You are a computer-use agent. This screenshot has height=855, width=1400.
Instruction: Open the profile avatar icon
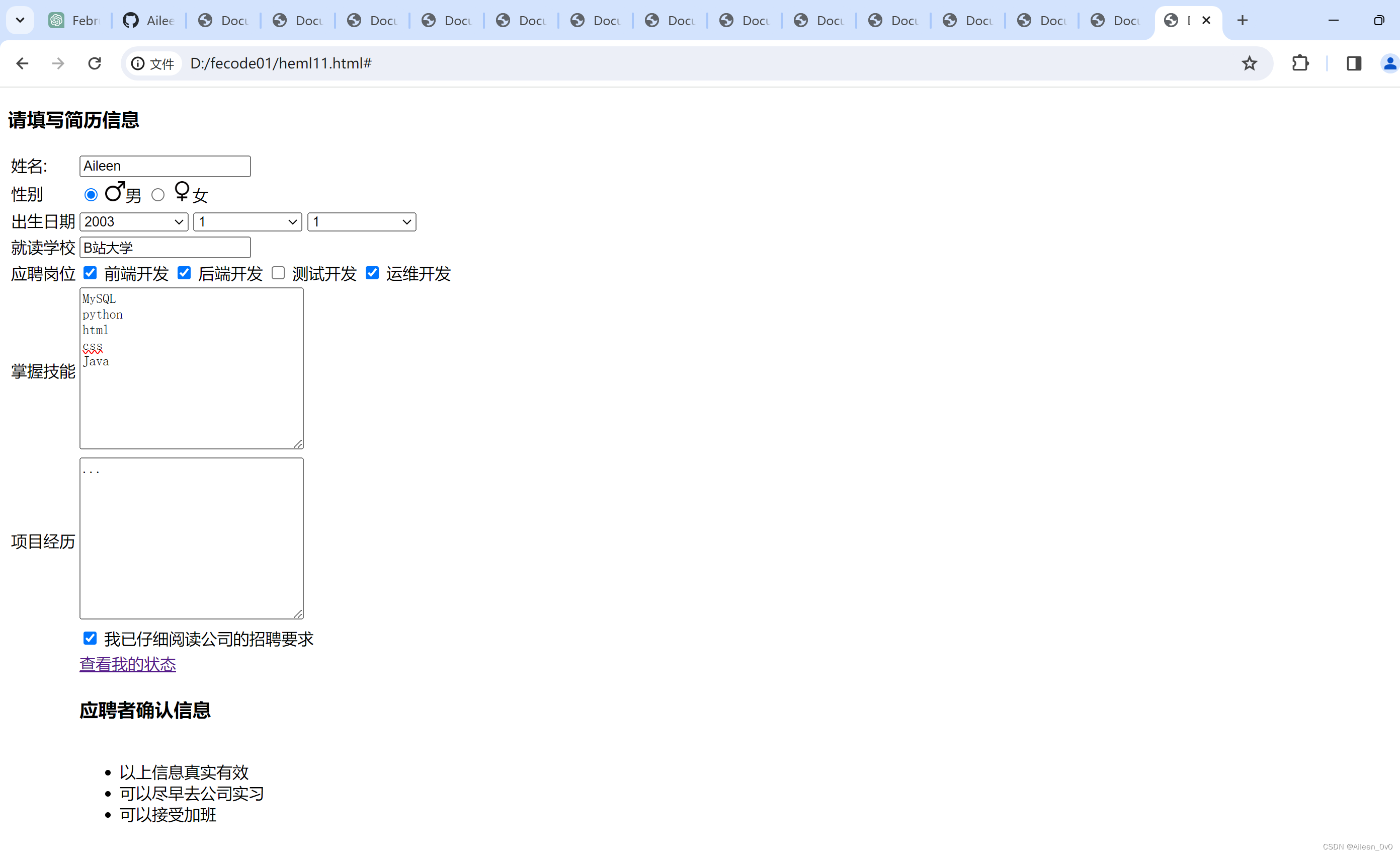1390,63
